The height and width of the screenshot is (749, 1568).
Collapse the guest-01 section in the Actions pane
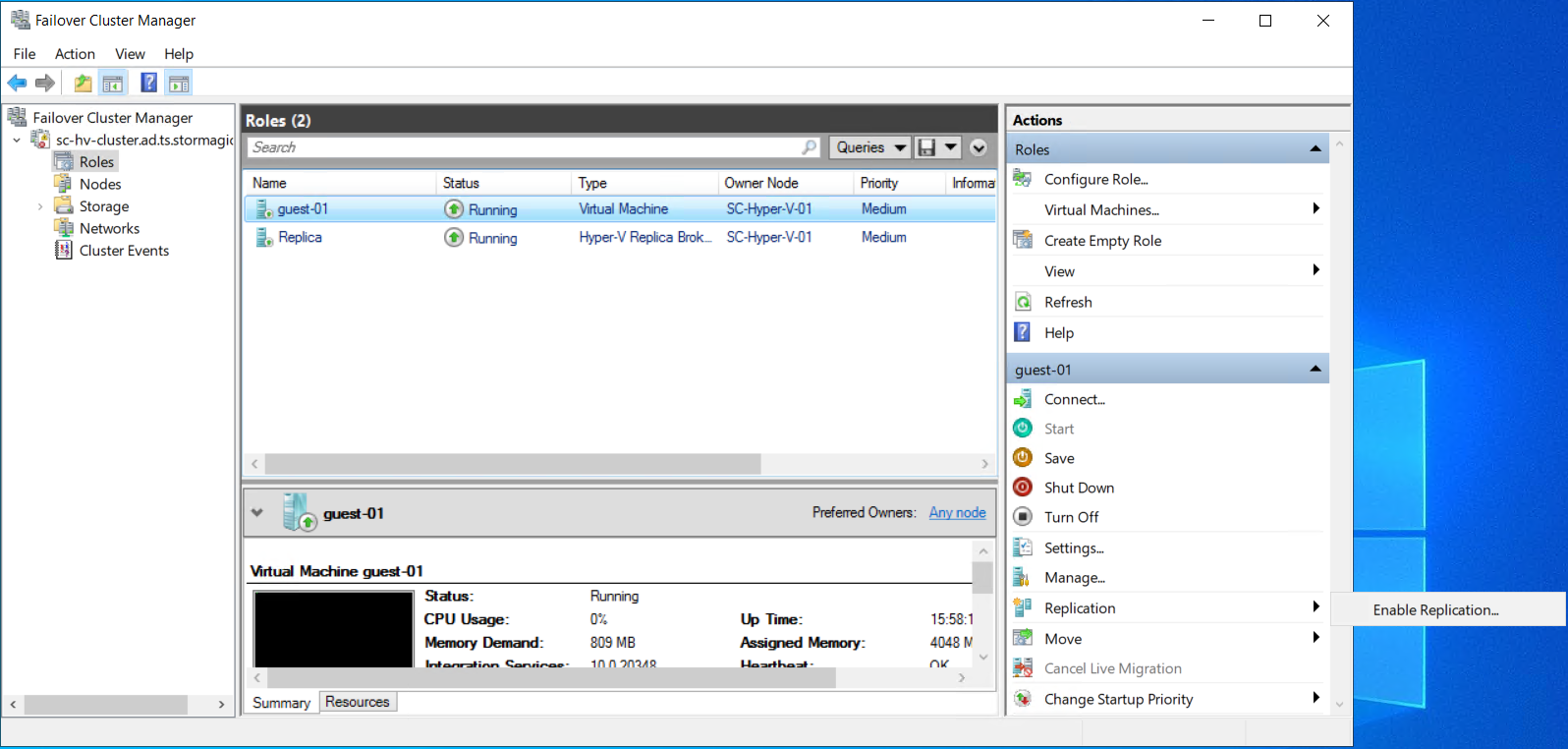point(1315,369)
